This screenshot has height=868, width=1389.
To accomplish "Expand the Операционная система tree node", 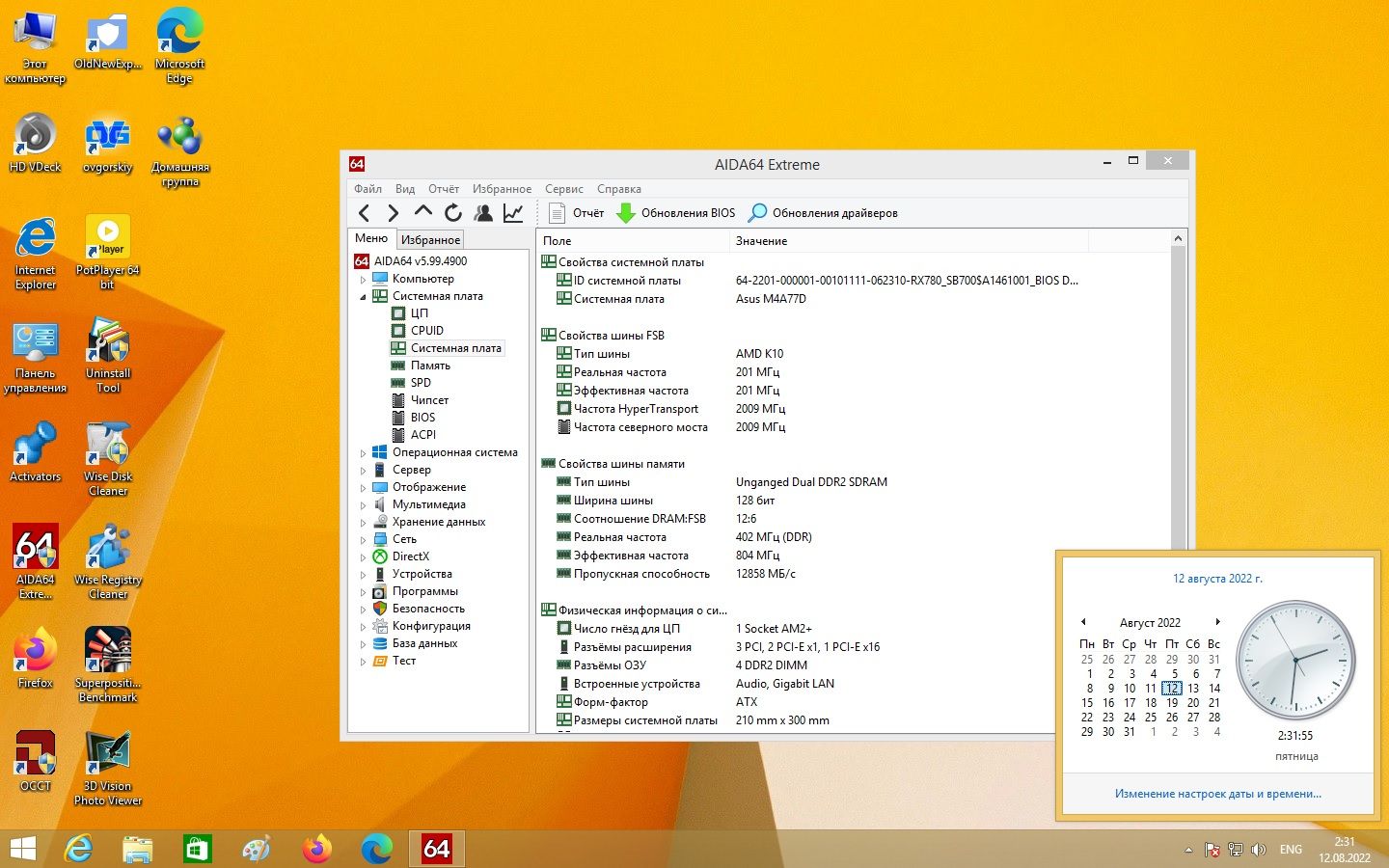I will [364, 453].
